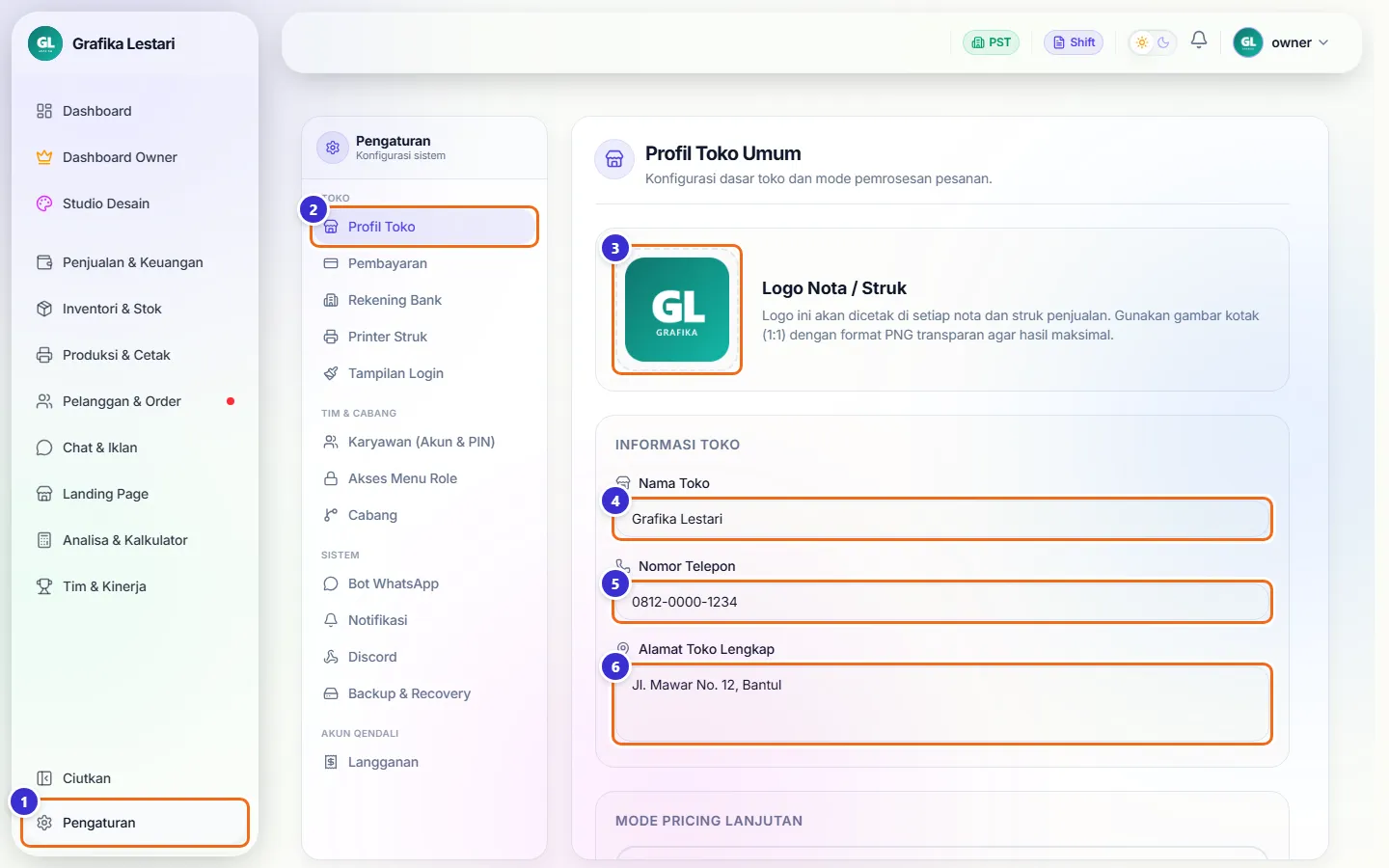Open Landing Page storefront icon
This screenshot has height=868, width=1389.
[x=44, y=494]
